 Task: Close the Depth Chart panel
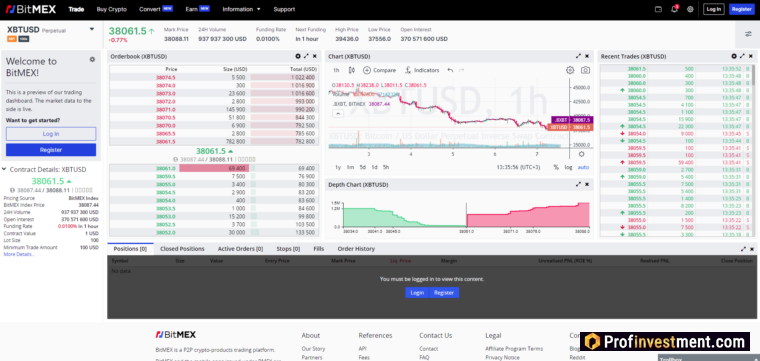(587, 184)
